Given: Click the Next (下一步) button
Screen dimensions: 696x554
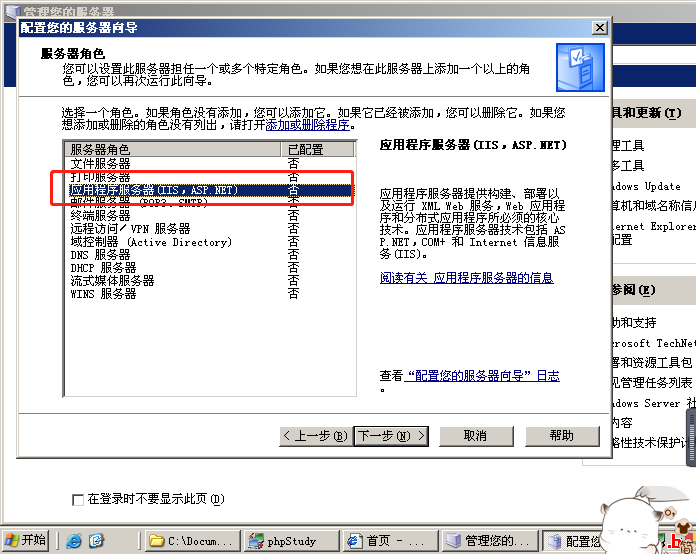Looking at the screenshot, I should point(391,436).
